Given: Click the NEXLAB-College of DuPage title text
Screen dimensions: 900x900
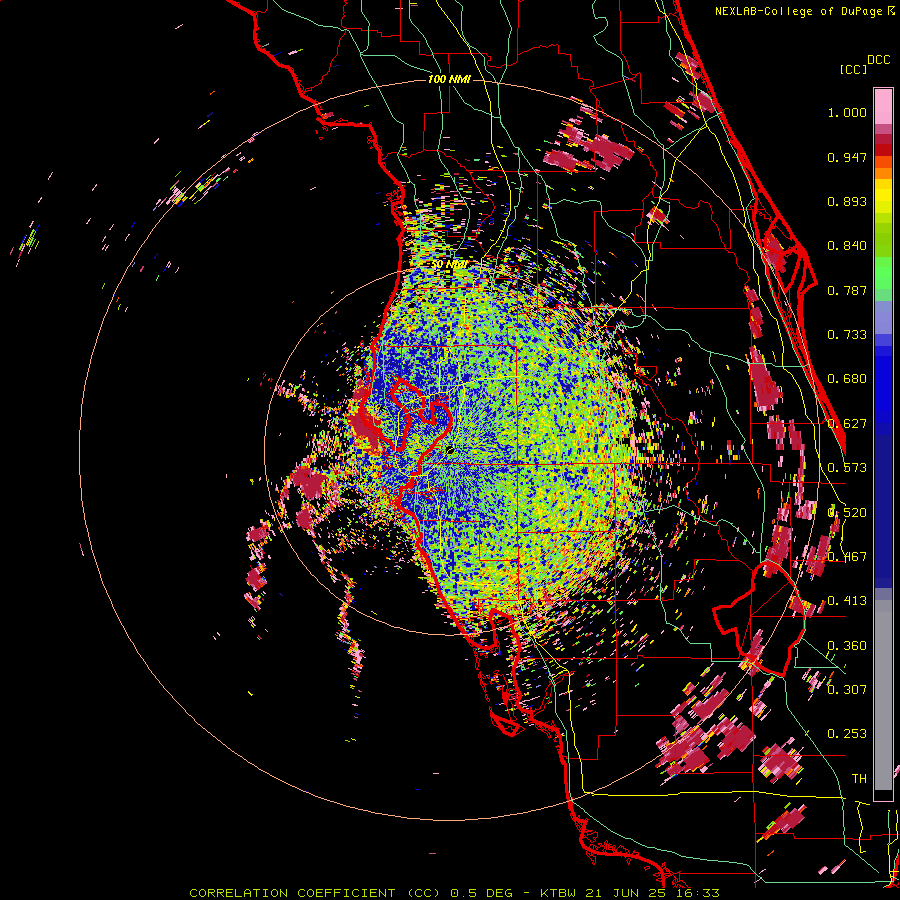Looking at the screenshot, I should [x=798, y=11].
